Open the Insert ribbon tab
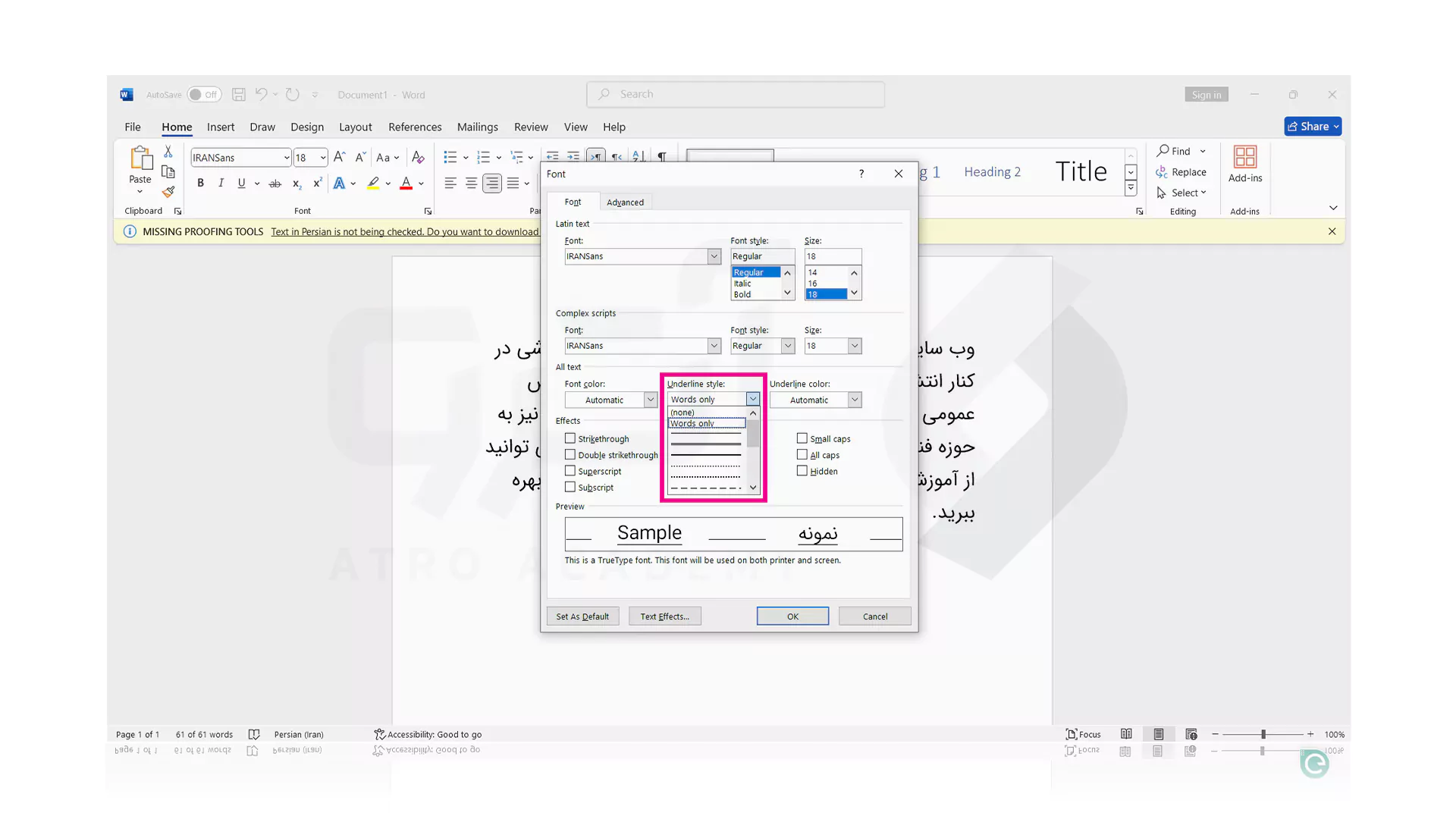This screenshot has height=819, width=1456. [221, 127]
